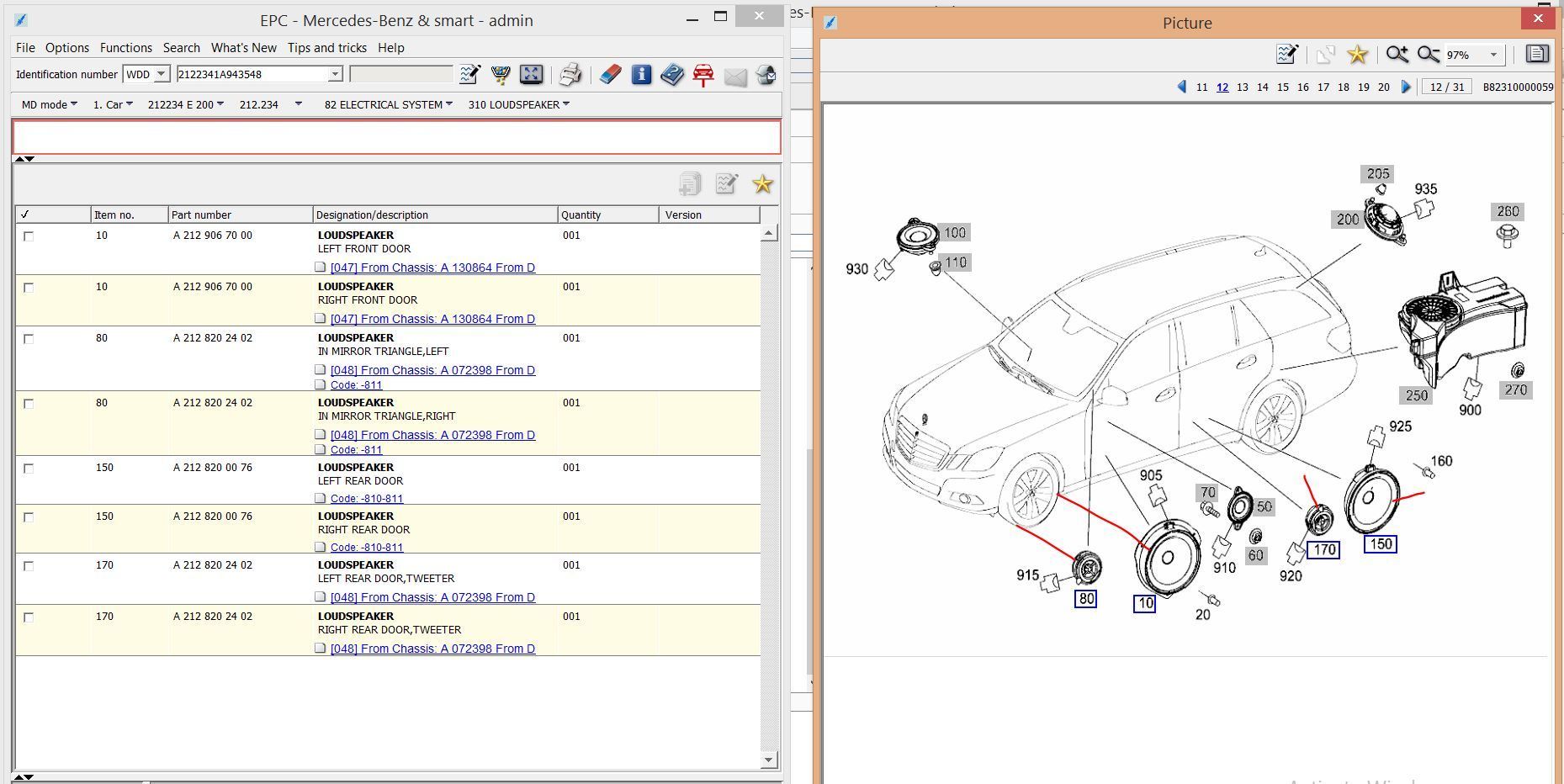Open the Functions menu
Viewport: 1564px width, 784px height.
[125, 48]
